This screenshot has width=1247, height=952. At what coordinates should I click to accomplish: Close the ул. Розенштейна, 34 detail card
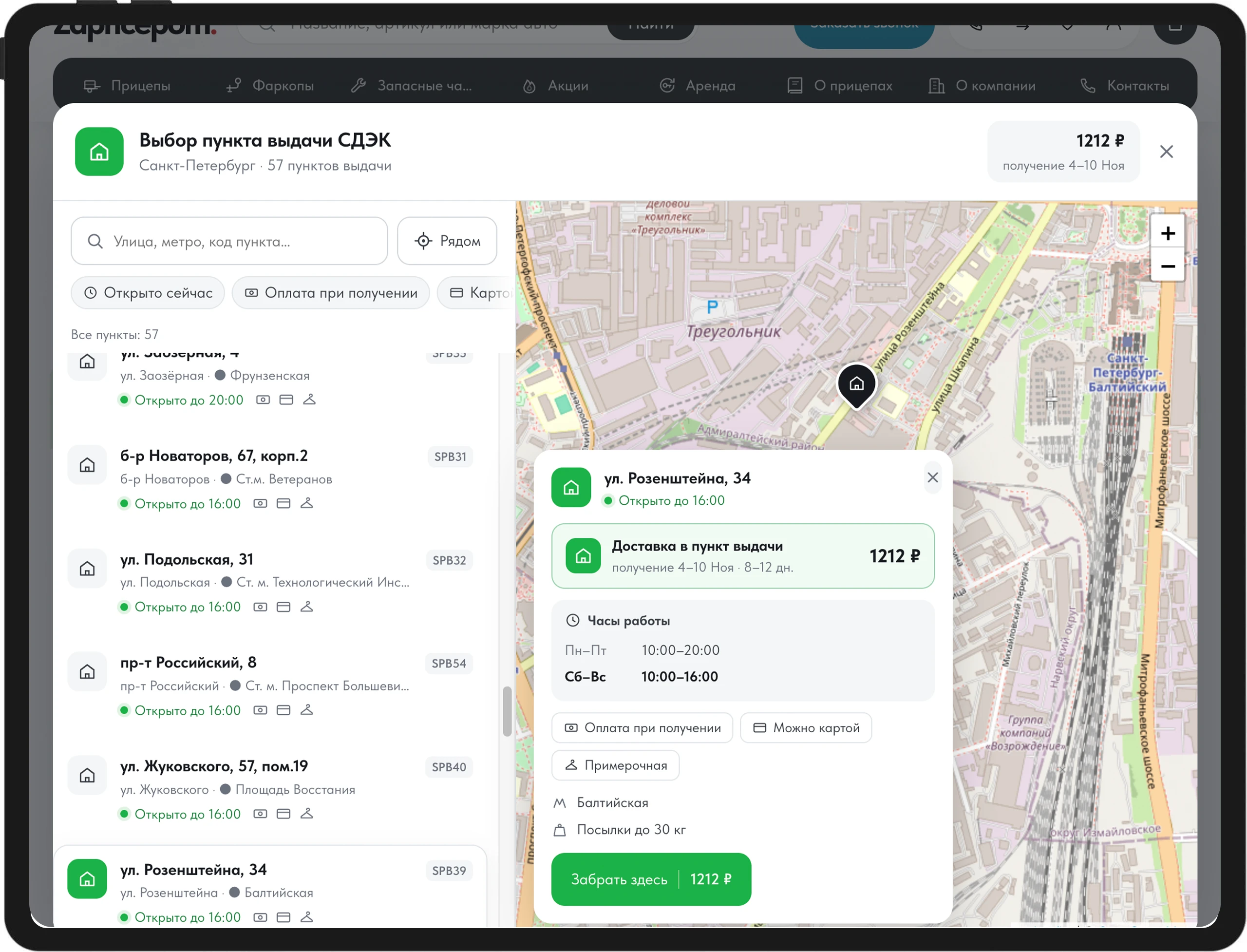coord(932,477)
